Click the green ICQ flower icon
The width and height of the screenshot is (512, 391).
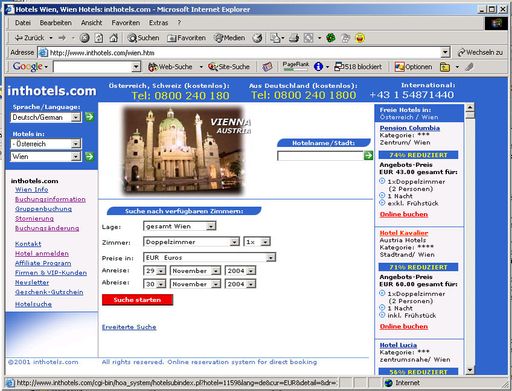pyautogui.click(x=331, y=38)
